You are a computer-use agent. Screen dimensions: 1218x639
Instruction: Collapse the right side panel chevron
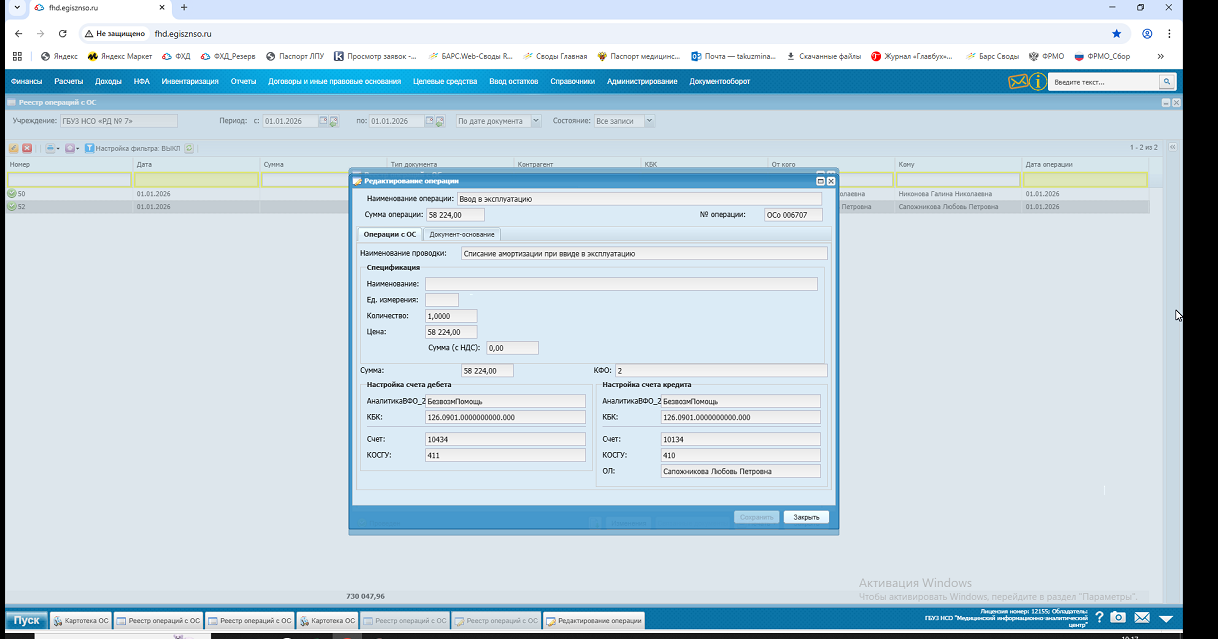[1172, 147]
